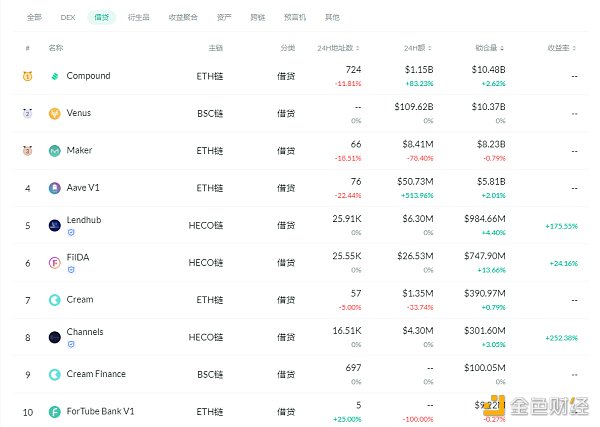Click the Aave V1 logo icon
The width and height of the screenshot is (600, 427).
click(x=54, y=188)
